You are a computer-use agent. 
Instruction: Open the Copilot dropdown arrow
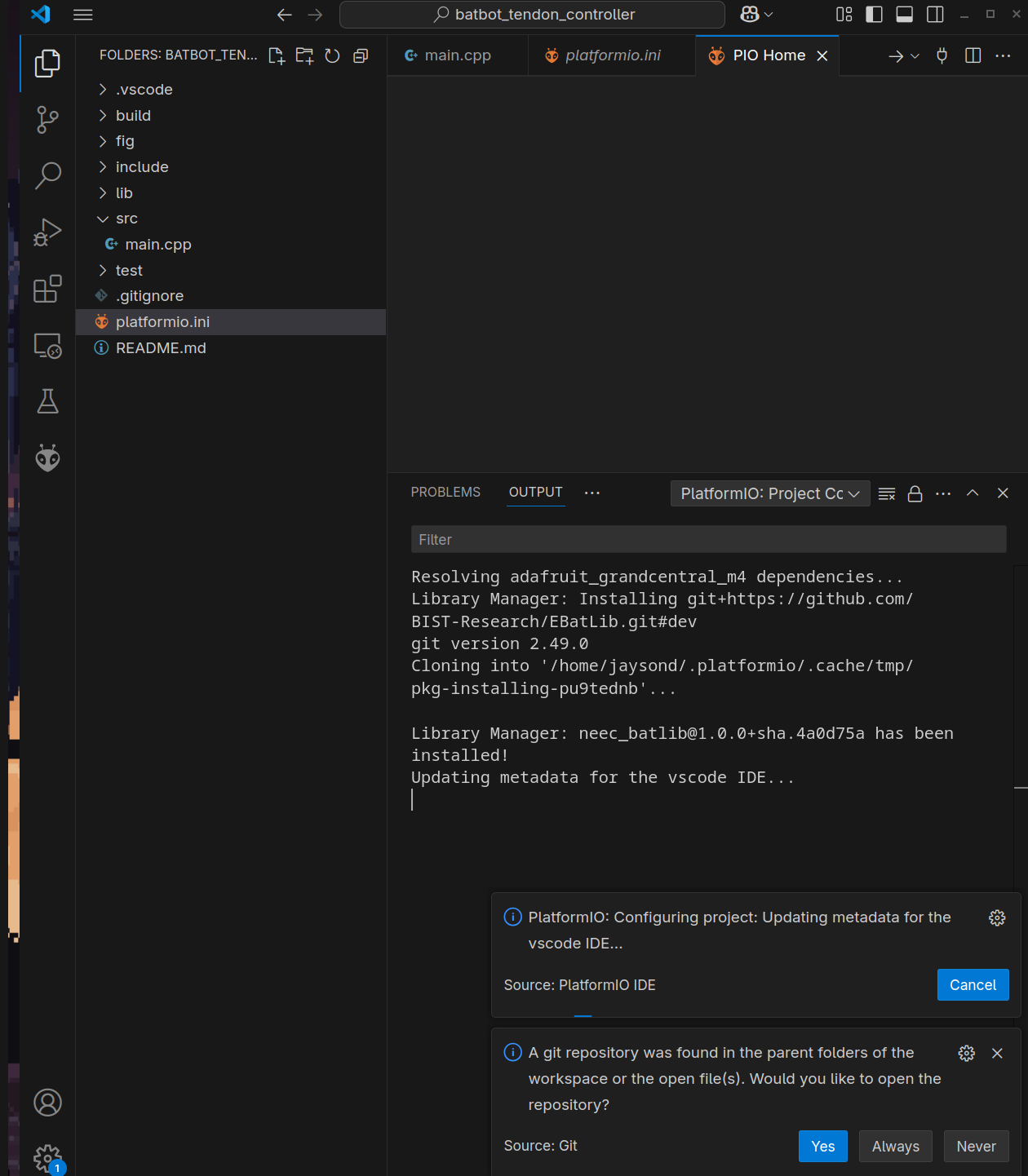pyautogui.click(x=769, y=15)
